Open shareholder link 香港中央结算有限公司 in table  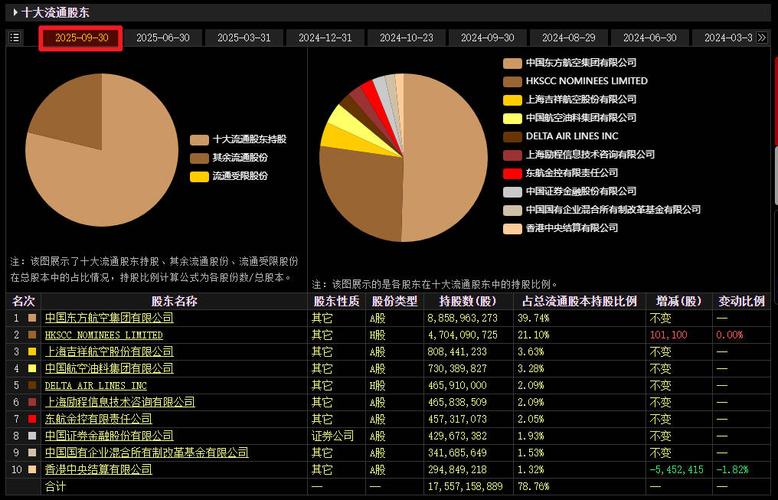[x=98, y=469]
